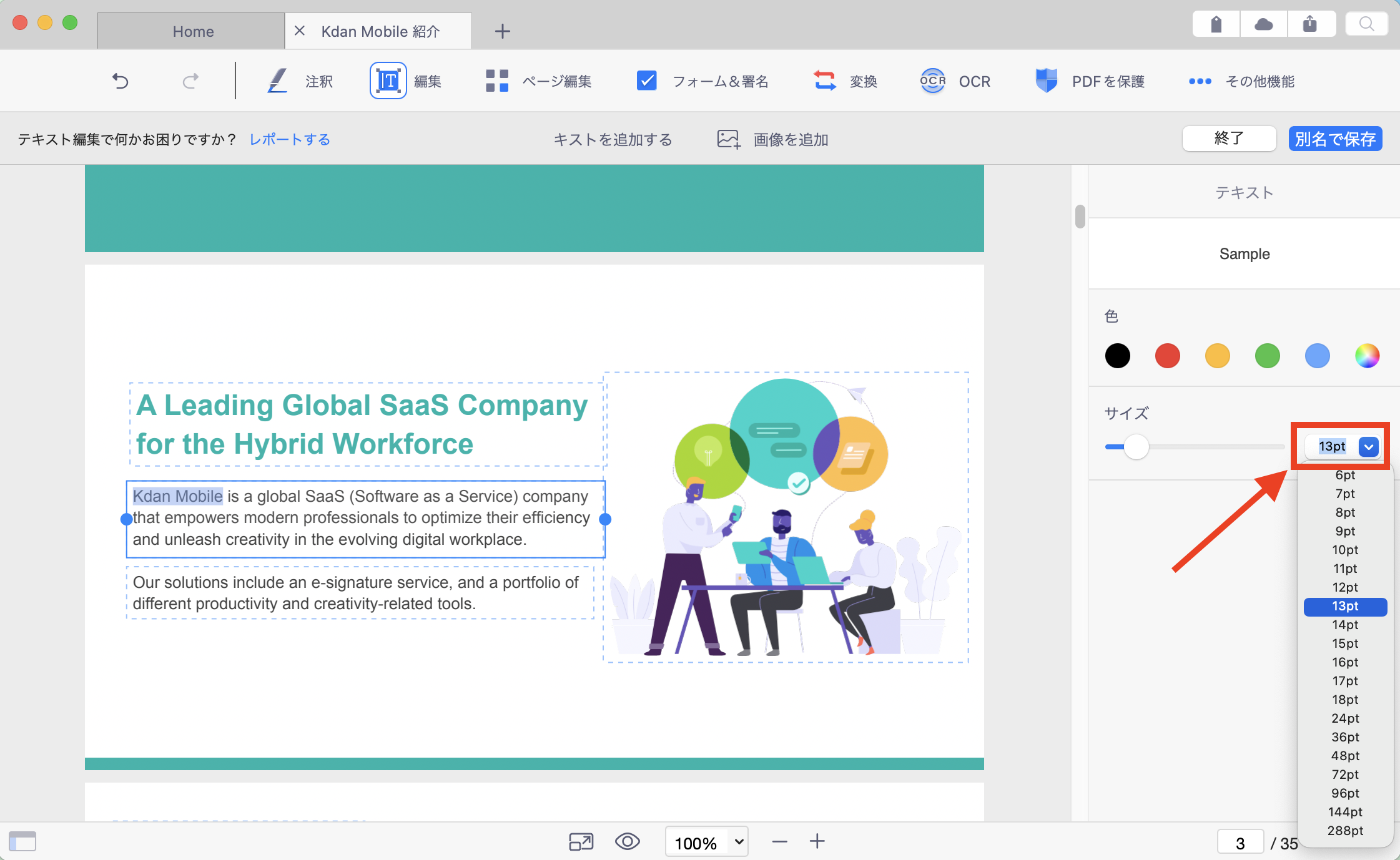Click the eye view mode icon
This screenshot has width=1400, height=860.
click(628, 842)
